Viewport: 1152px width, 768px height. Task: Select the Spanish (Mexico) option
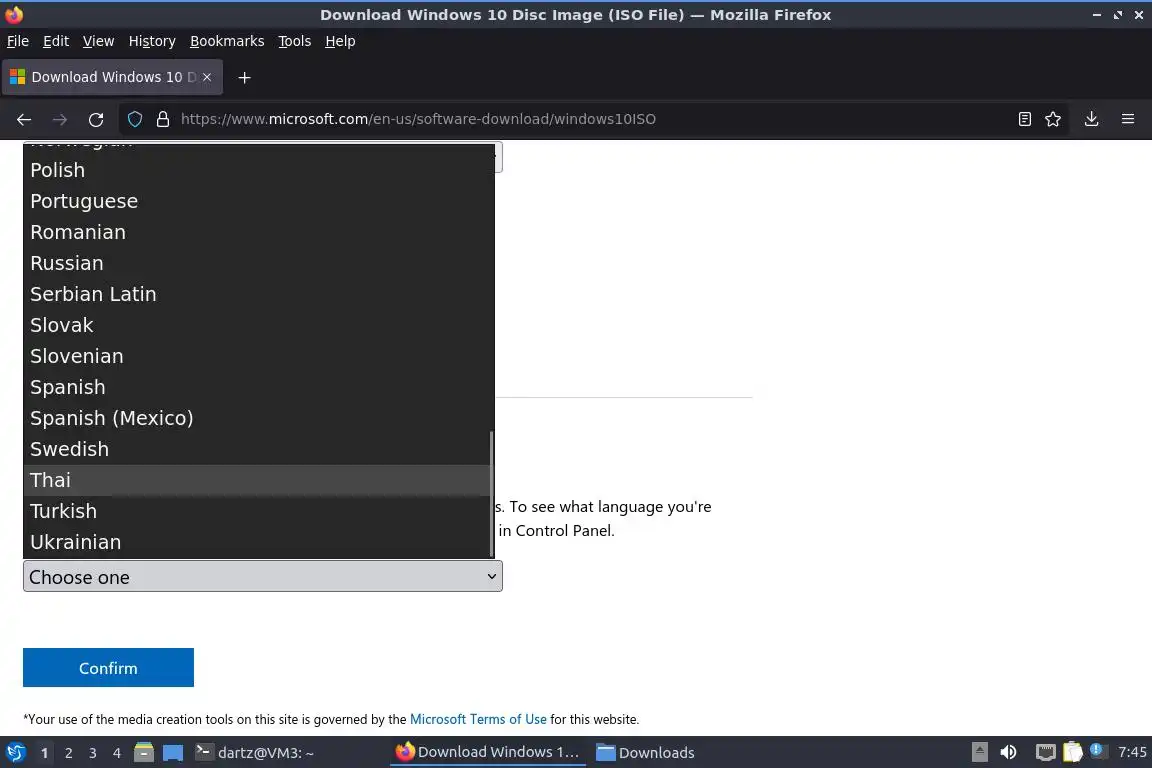[258, 418]
